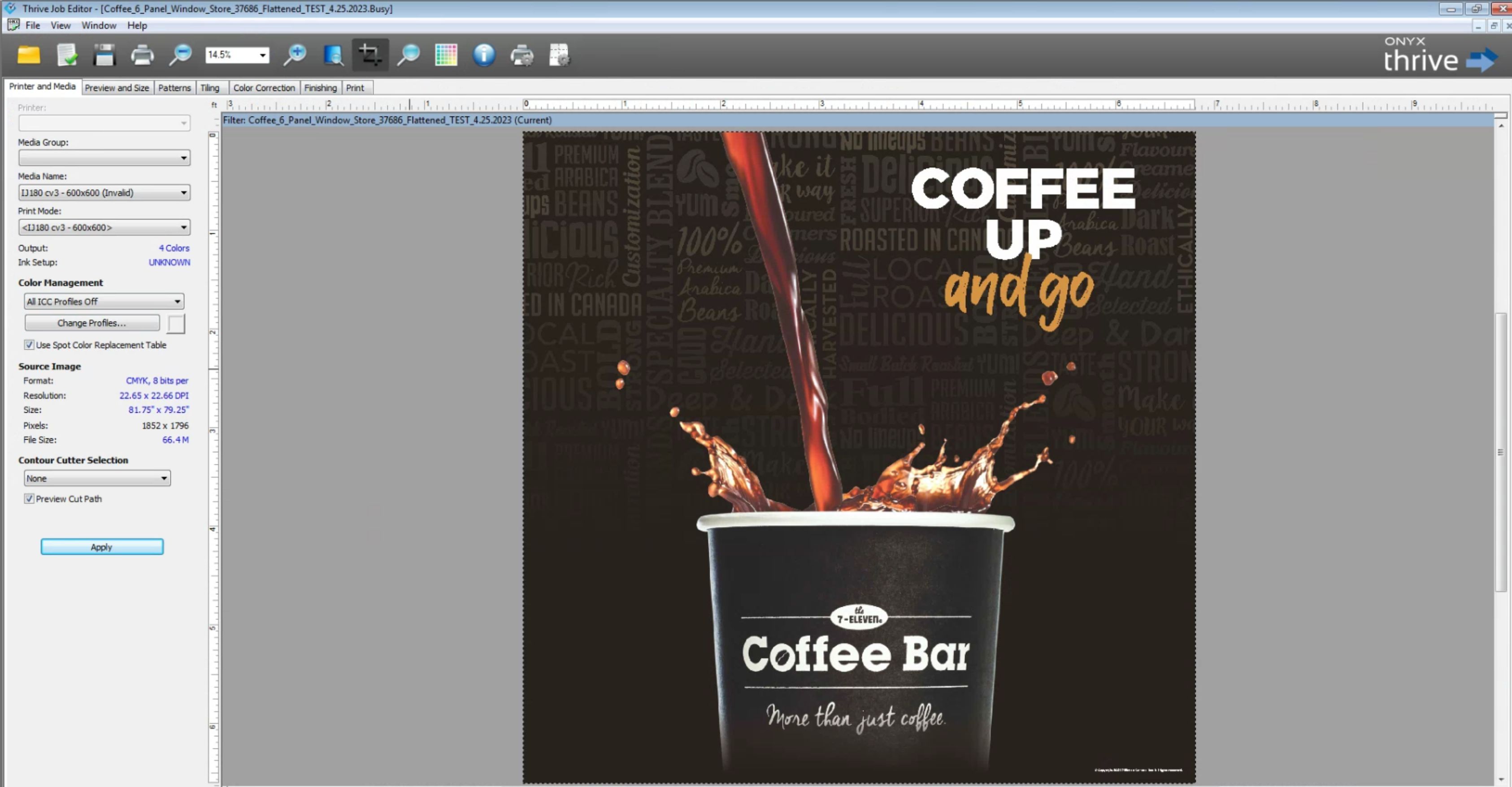Viewport: 1512px width, 787px height.
Task: Switch to the Patterns tab
Action: [x=174, y=87]
